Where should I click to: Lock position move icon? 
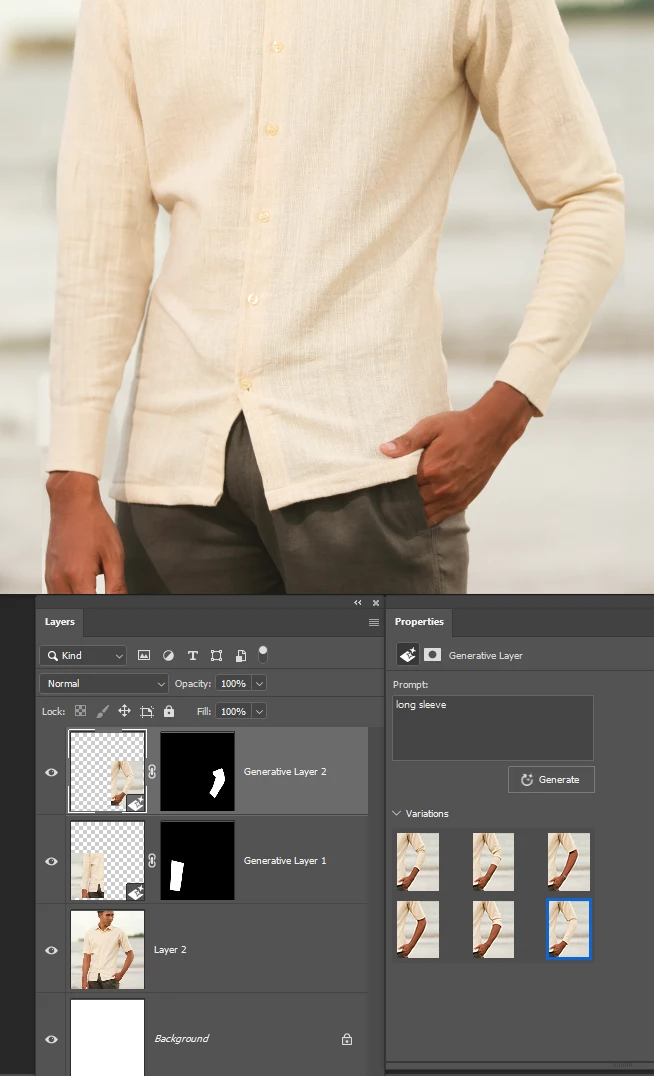(x=124, y=711)
